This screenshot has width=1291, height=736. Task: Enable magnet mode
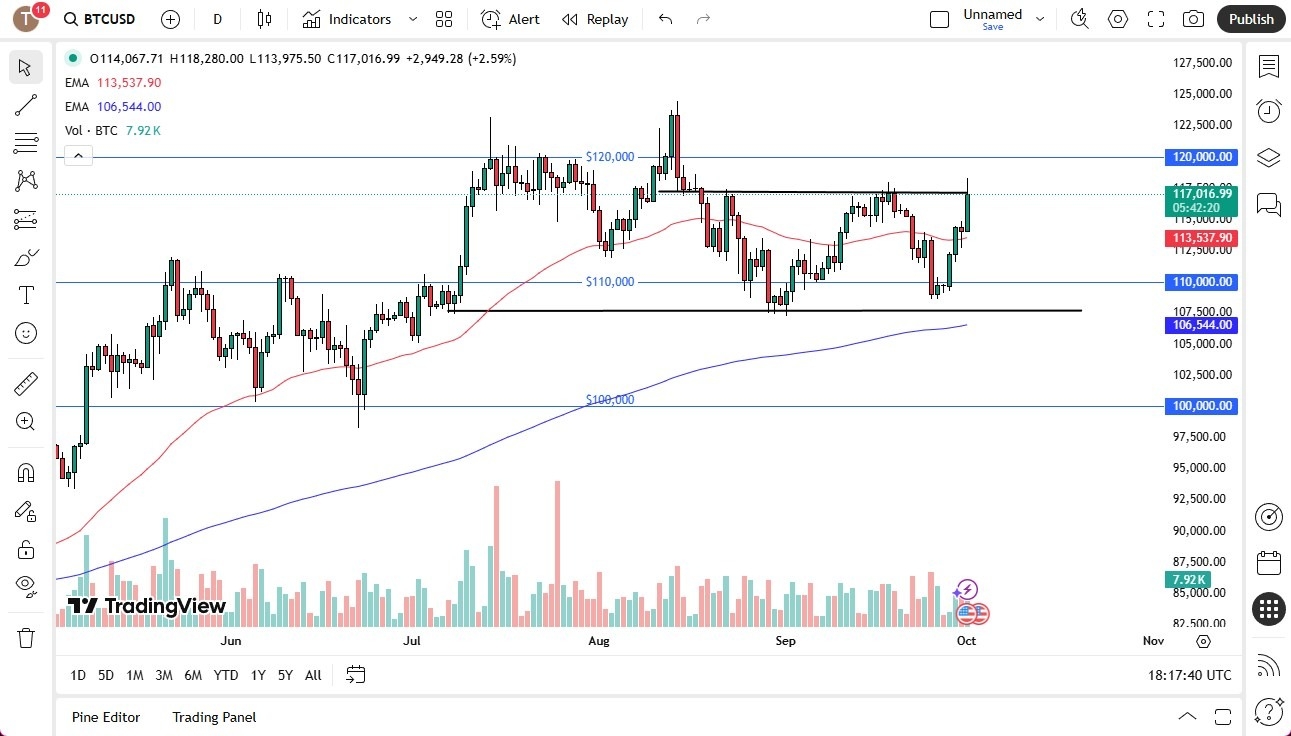coord(26,472)
